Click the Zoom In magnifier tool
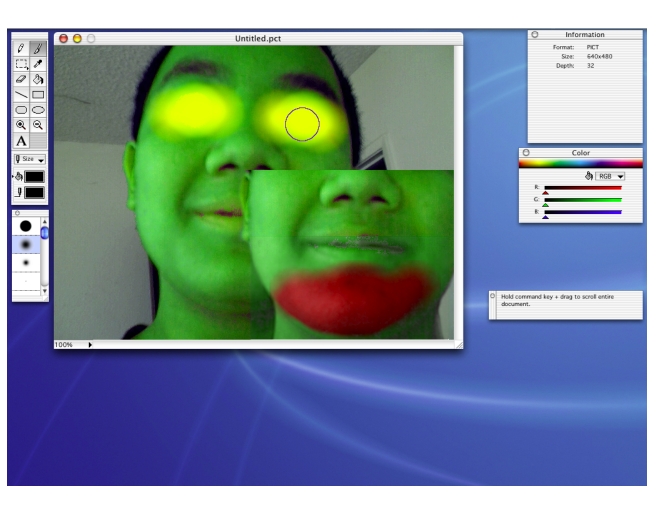 pyautogui.click(x=21, y=125)
